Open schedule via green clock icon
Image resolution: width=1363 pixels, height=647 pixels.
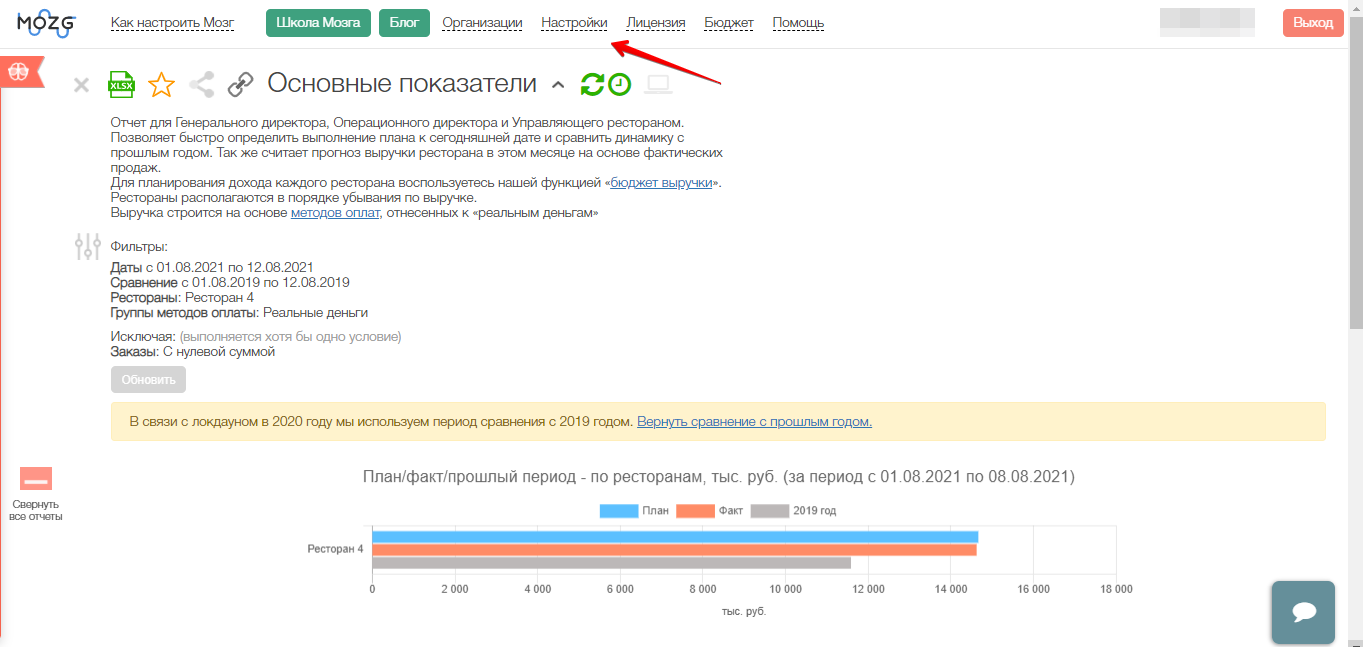tap(620, 85)
